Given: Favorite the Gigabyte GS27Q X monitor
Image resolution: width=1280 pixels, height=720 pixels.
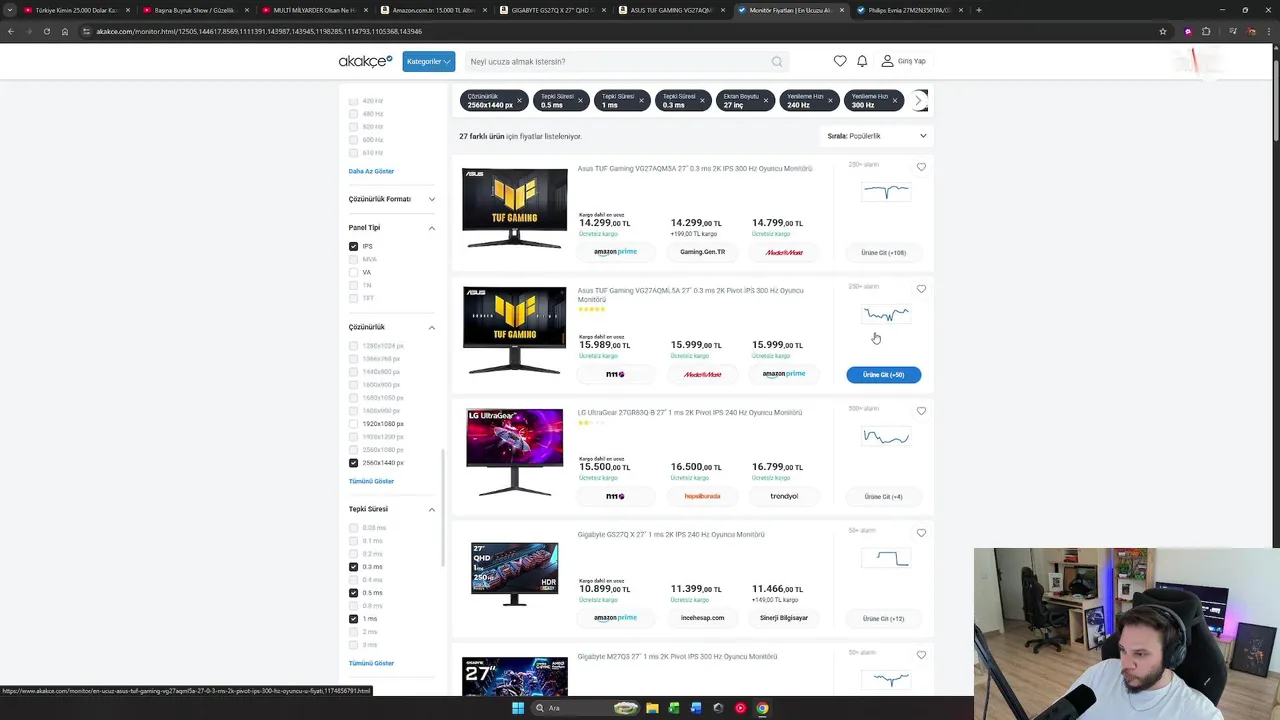Looking at the screenshot, I should 921,533.
